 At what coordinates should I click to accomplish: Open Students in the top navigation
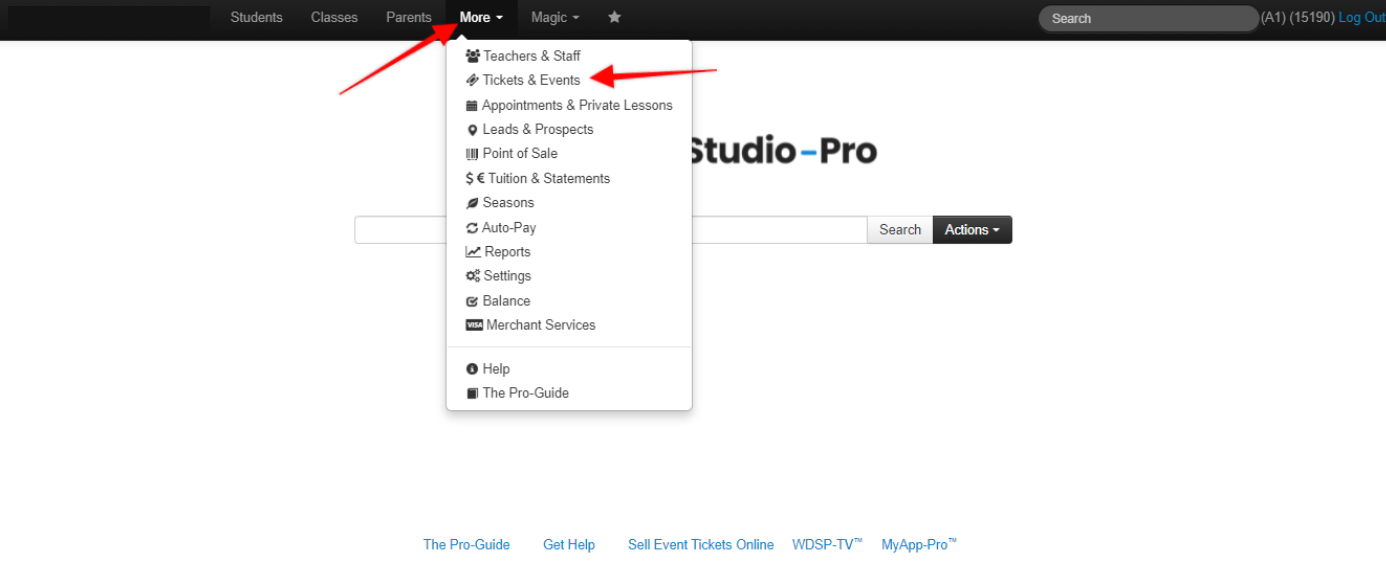[x=256, y=18]
